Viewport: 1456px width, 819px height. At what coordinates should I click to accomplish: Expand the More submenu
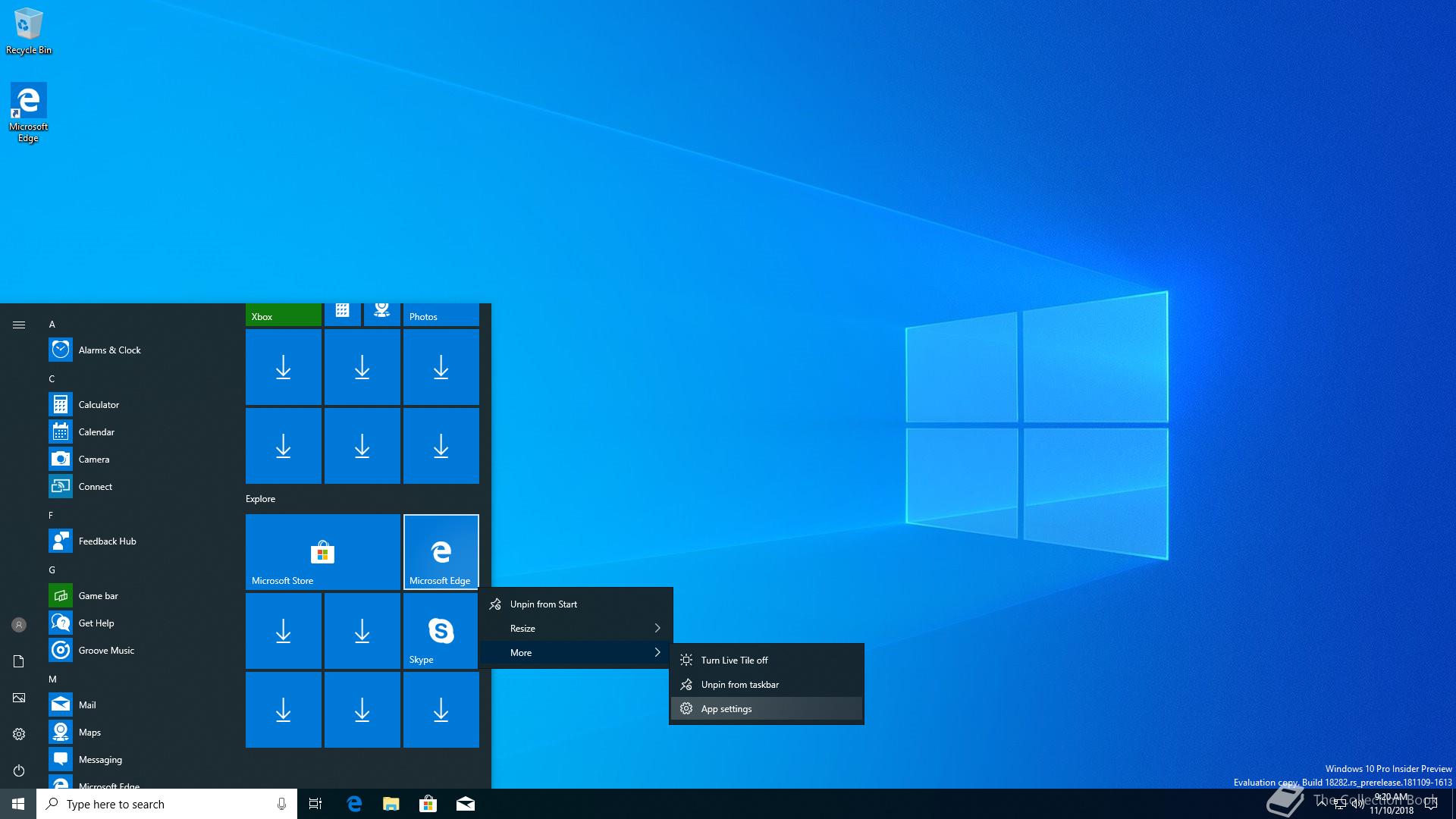576,653
